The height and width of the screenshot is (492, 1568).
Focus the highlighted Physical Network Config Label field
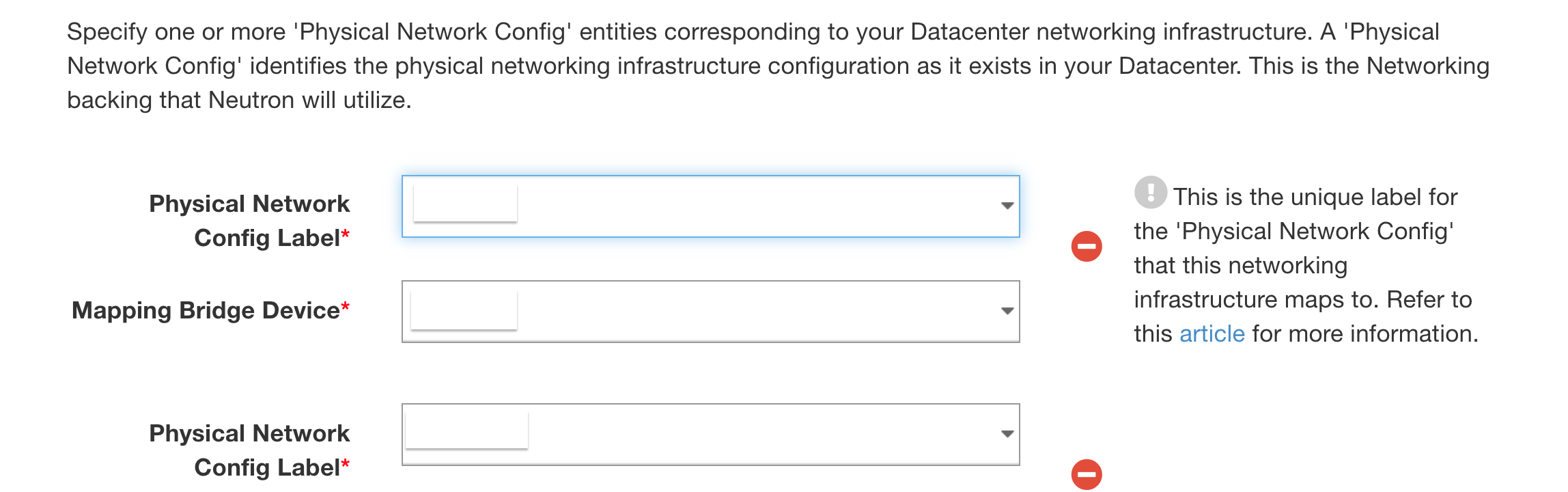point(711,206)
